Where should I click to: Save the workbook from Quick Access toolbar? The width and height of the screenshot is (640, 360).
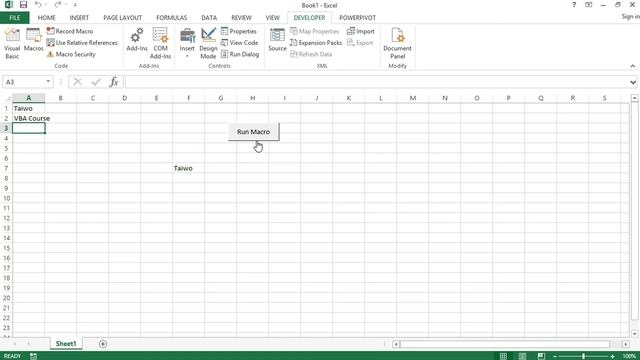coord(23,5)
